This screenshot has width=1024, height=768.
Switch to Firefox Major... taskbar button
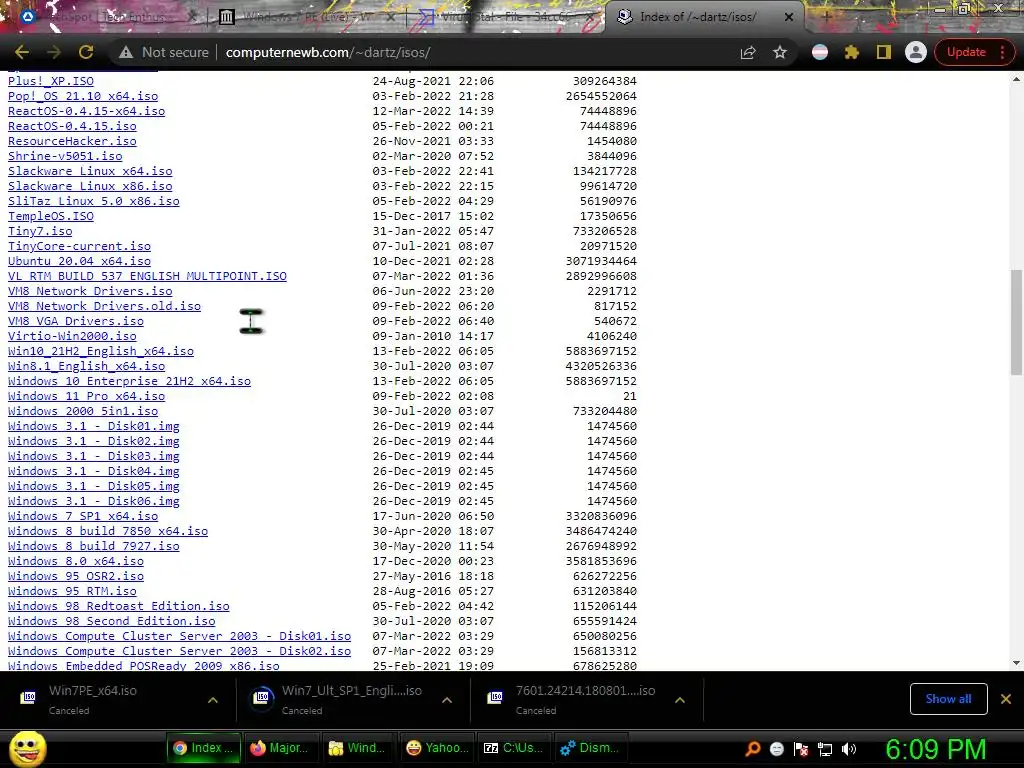[280, 748]
